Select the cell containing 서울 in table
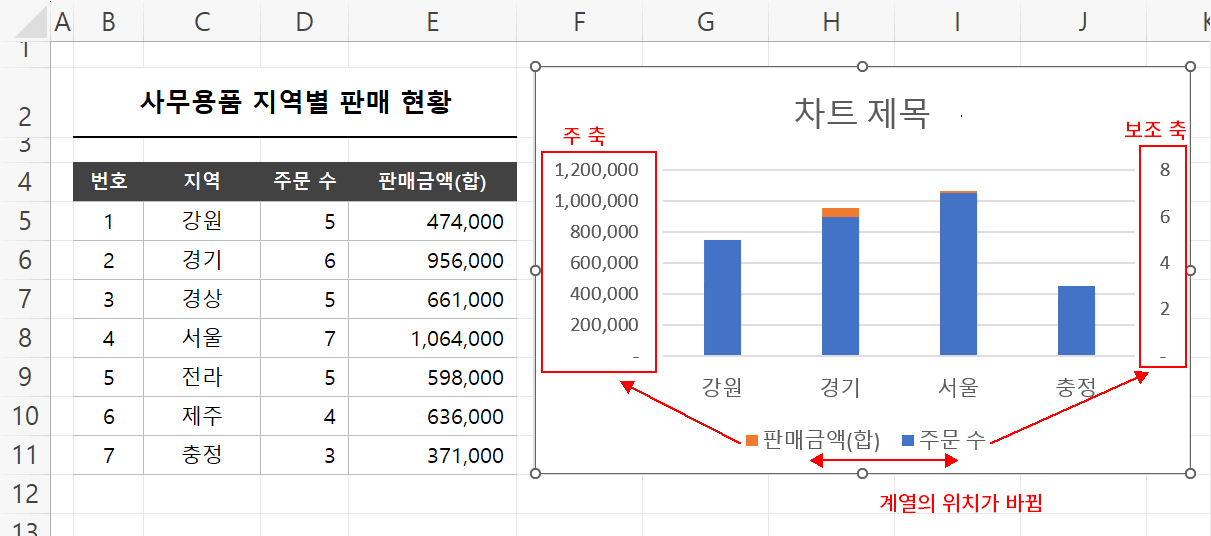The height and width of the screenshot is (536, 1211). click(x=202, y=338)
